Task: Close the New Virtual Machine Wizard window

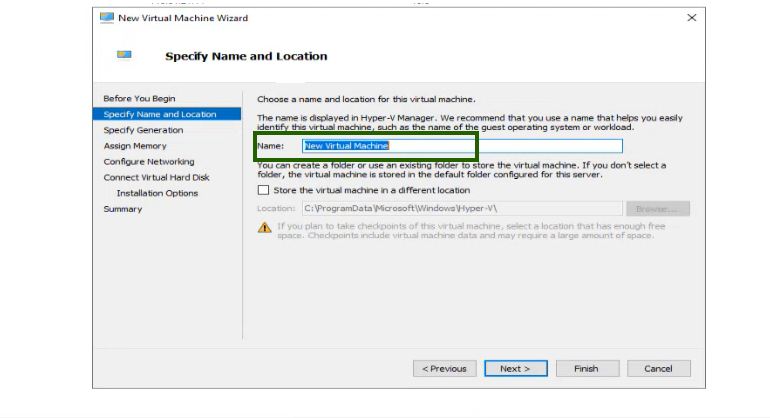Action: 691,18
